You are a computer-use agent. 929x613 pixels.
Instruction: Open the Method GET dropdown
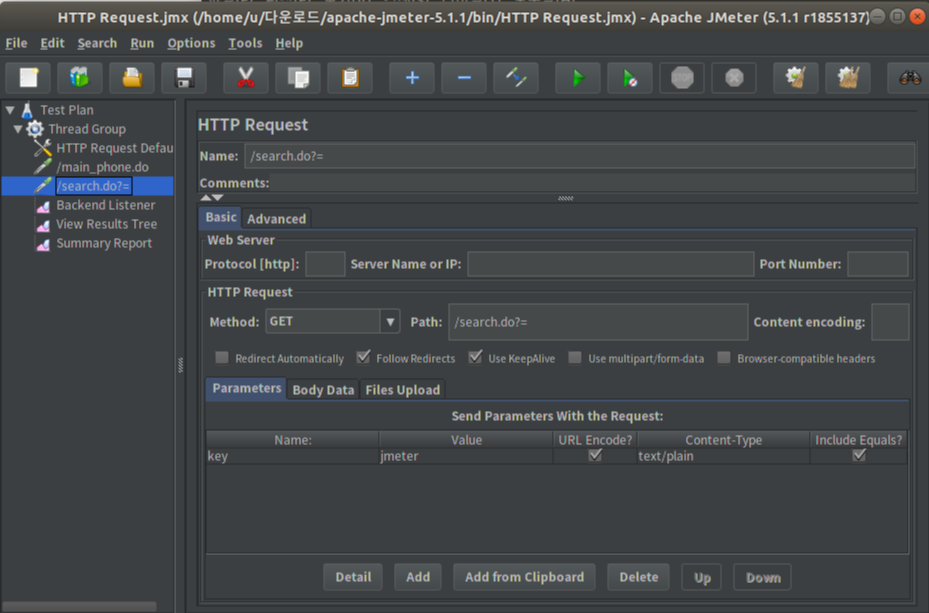tap(390, 322)
